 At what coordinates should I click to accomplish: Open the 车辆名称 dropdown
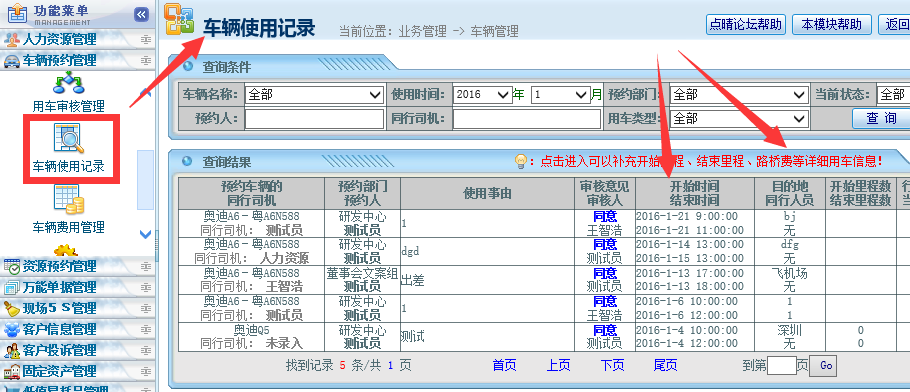point(314,95)
